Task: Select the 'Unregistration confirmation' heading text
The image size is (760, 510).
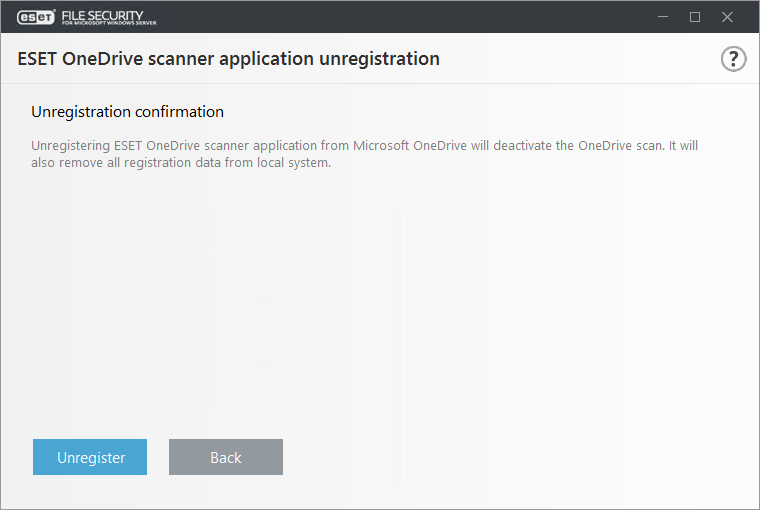Action: click(x=127, y=112)
